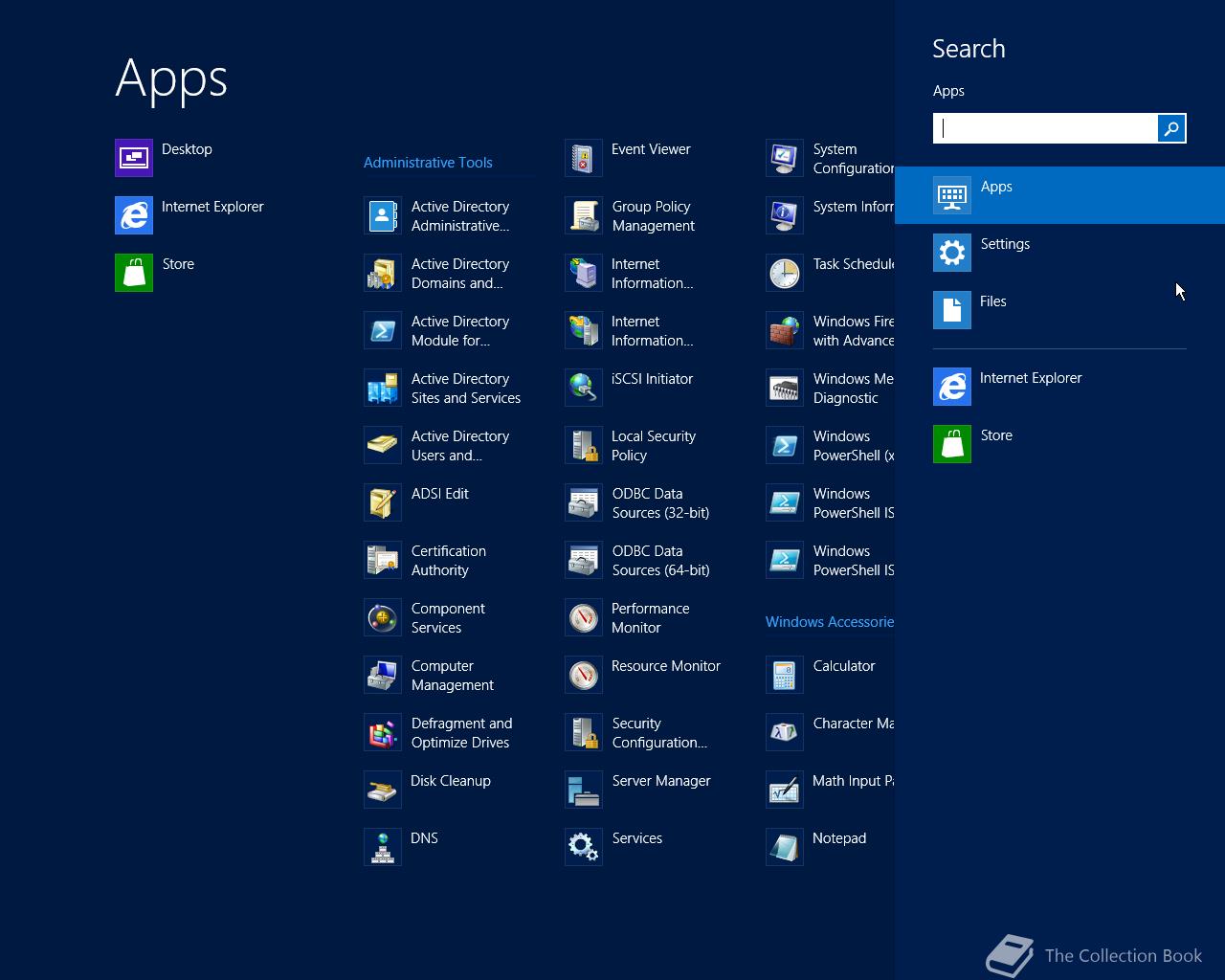Open the green Store icon in Apps list
The image size is (1225, 980).
(134, 273)
